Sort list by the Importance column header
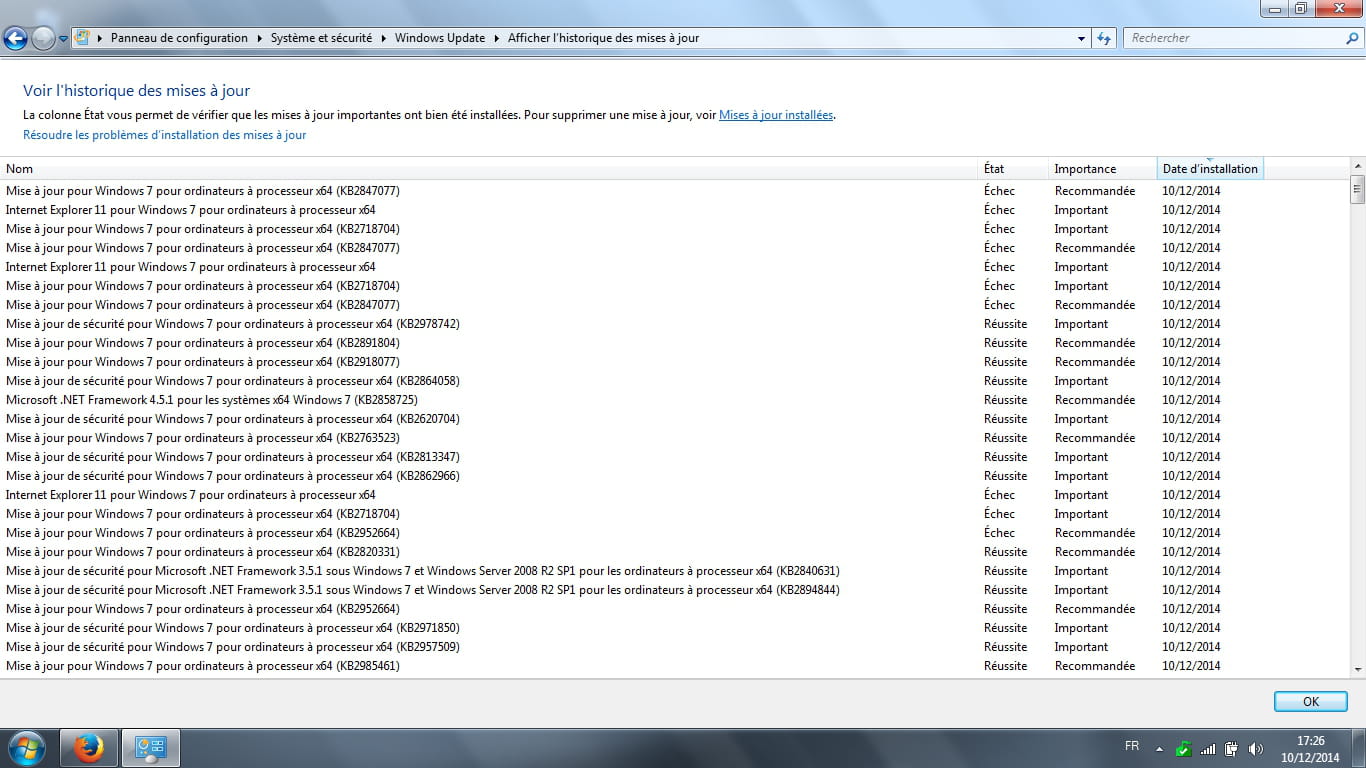Image resolution: width=1366 pixels, height=768 pixels. (x=1103, y=169)
